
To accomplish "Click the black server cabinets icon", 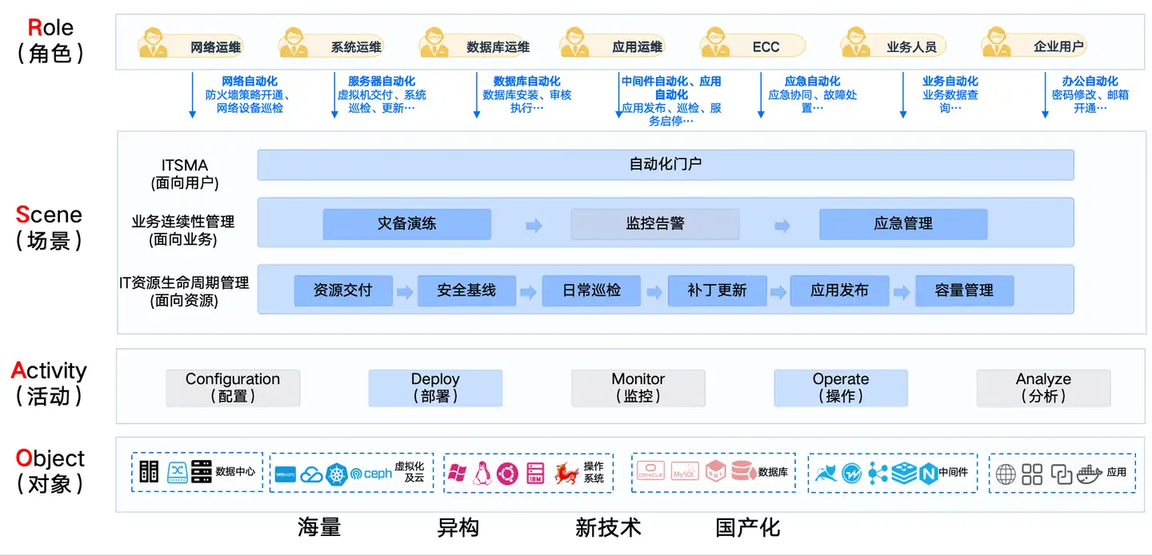I will [149, 472].
